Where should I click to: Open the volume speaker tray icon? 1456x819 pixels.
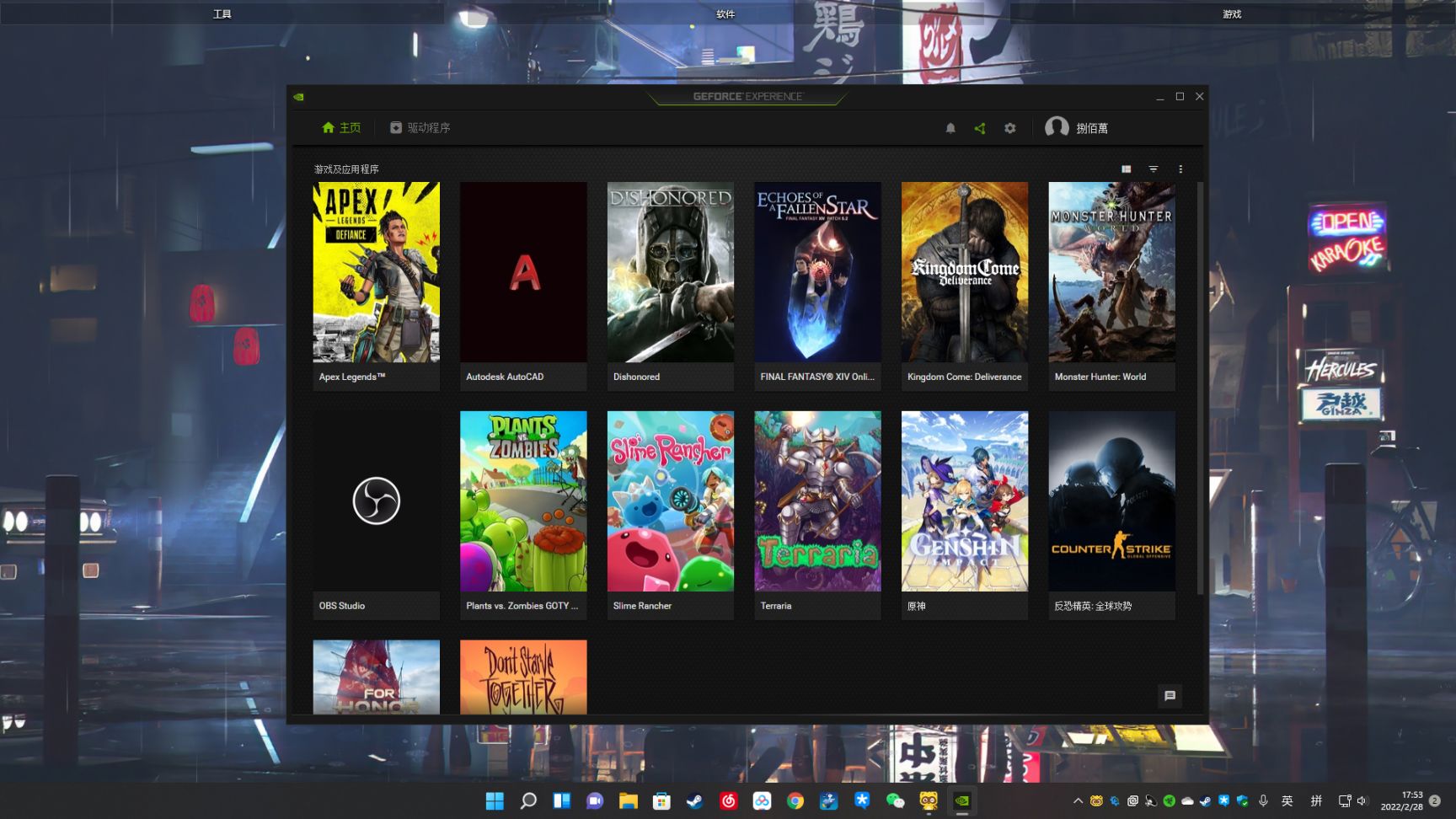tap(1362, 800)
